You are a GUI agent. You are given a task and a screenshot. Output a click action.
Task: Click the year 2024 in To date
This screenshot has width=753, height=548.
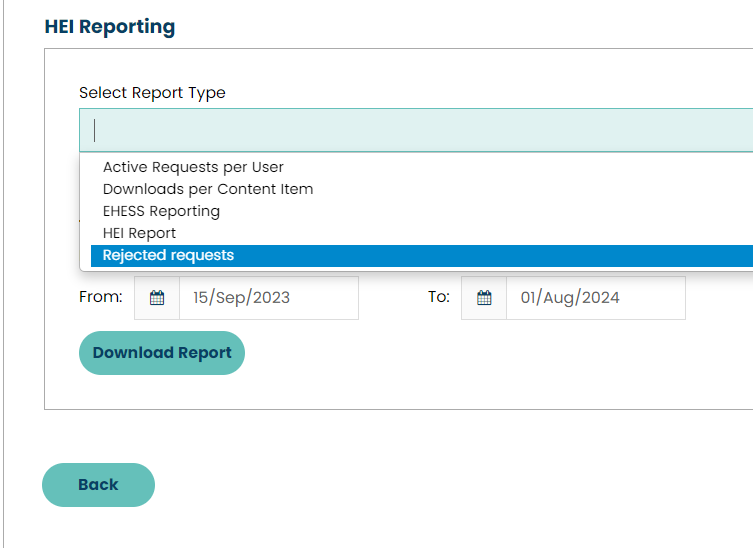[601, 298]
